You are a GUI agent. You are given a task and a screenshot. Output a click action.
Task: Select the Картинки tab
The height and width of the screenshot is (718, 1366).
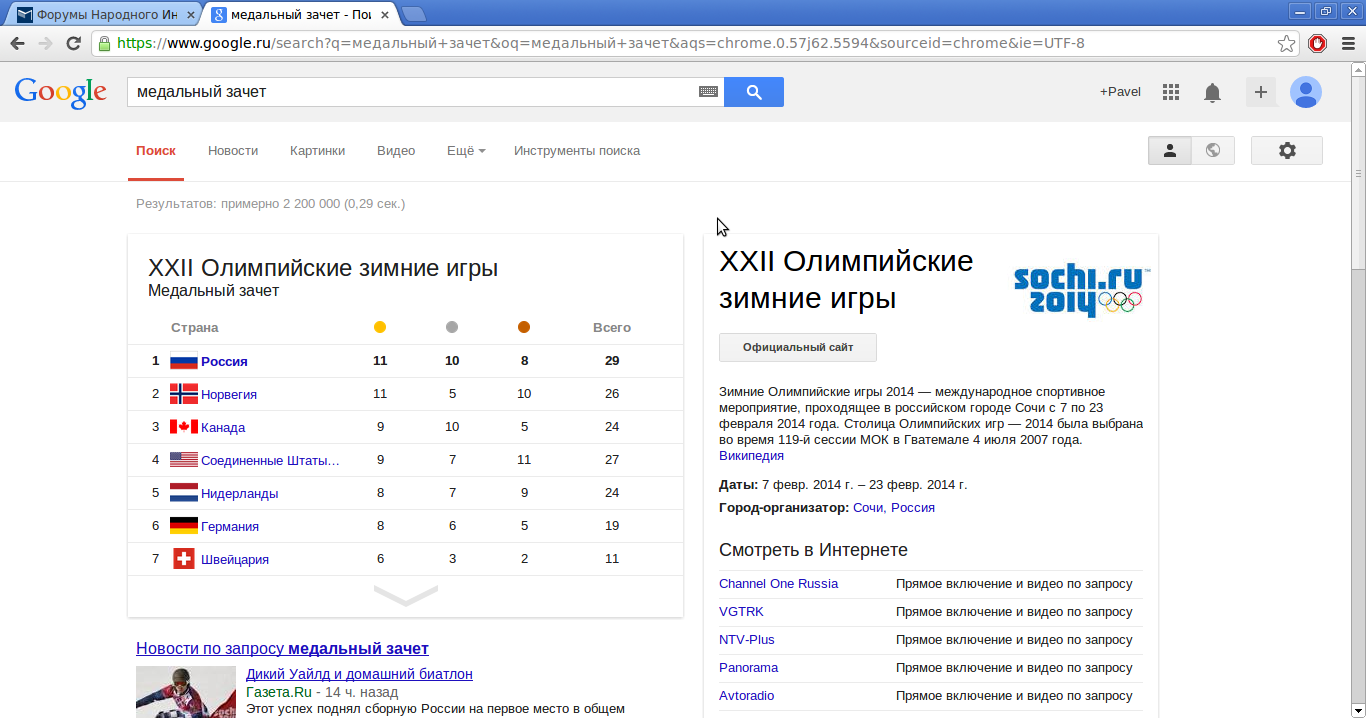318,151
